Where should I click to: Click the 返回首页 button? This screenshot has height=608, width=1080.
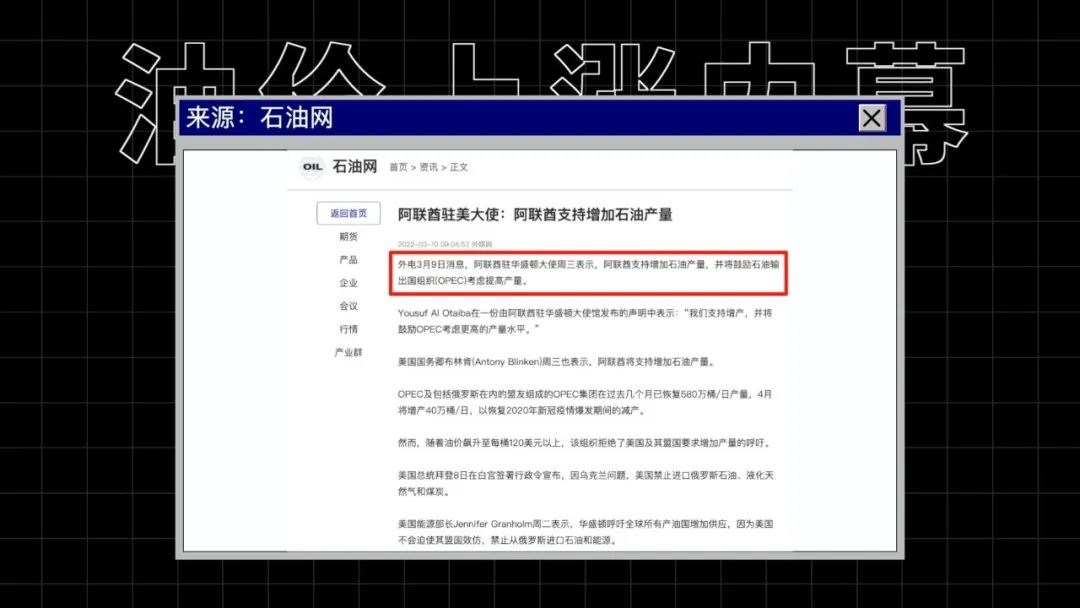click(x=349, y=213)
